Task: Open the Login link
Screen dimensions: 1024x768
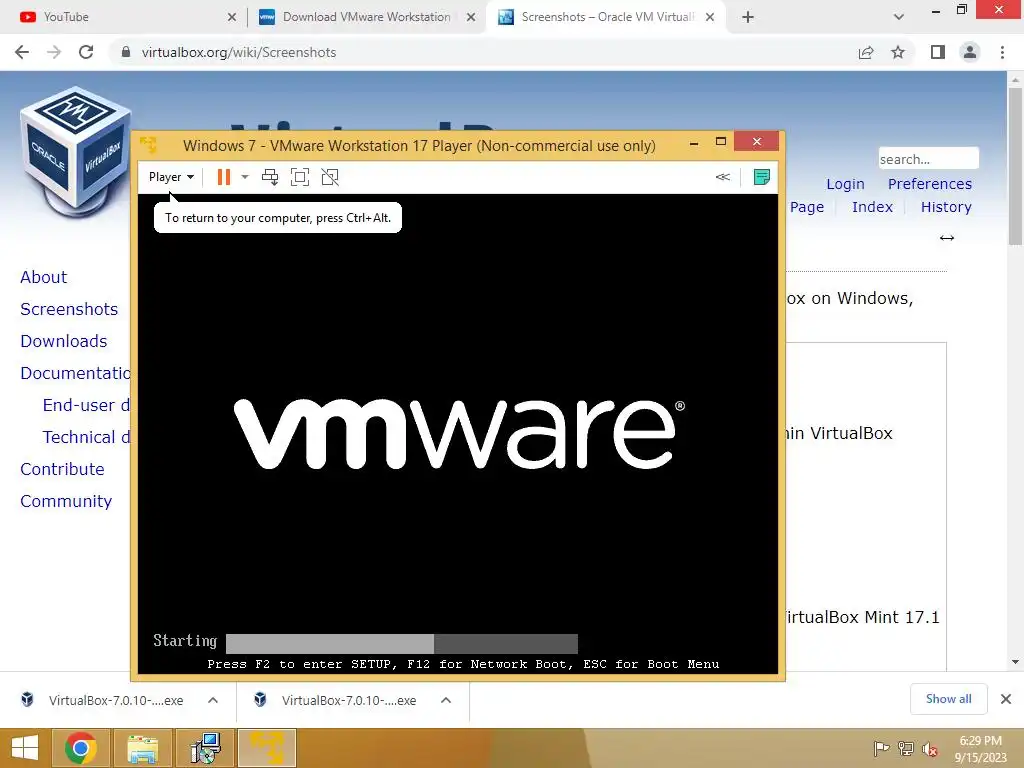Action: (x=845, y=184)
